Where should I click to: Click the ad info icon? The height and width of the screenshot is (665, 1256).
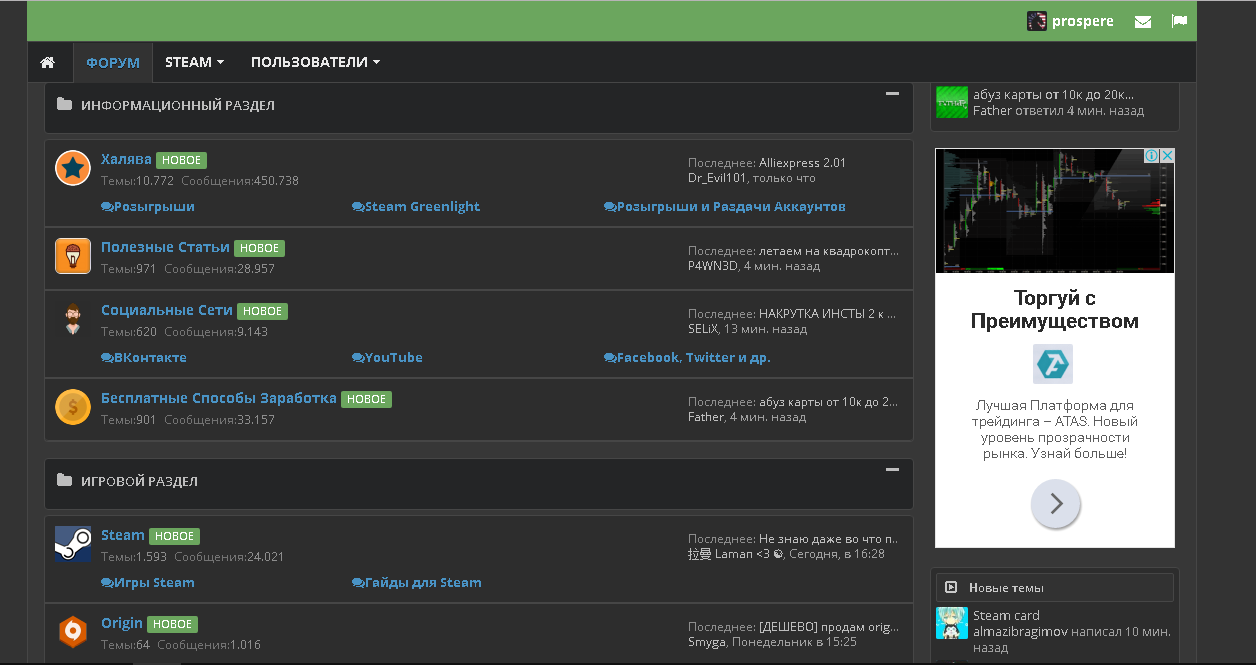click(x=1152, y=156)
